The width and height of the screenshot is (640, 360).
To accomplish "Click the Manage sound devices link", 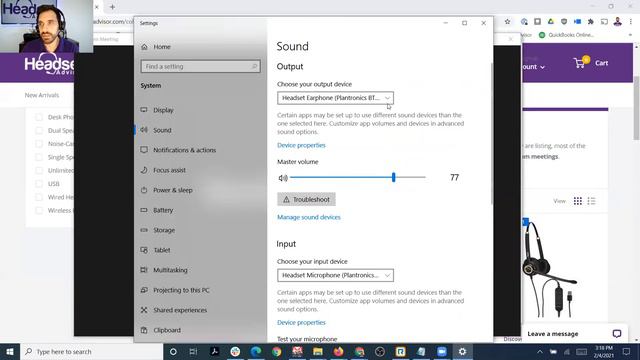I will tap(309, 217).
